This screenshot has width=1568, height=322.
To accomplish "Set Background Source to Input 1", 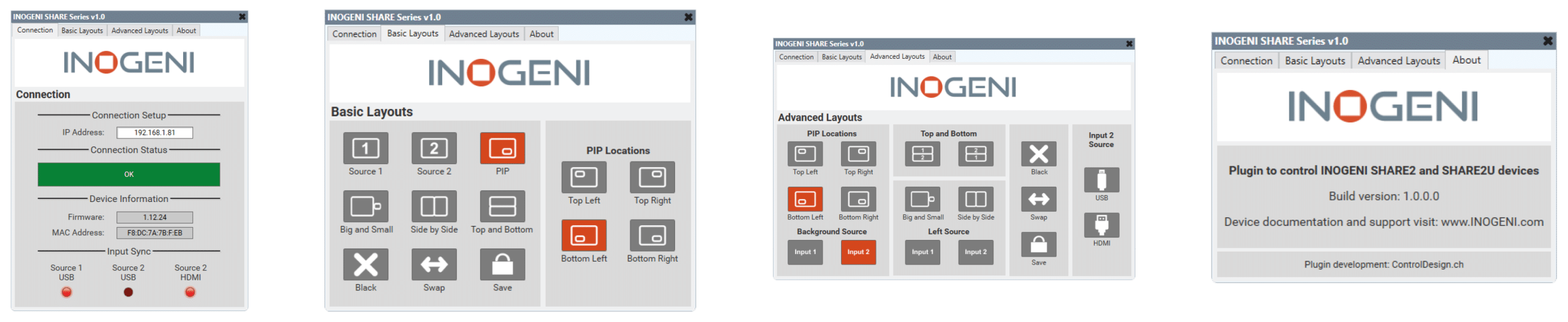I will click(805, 252).
